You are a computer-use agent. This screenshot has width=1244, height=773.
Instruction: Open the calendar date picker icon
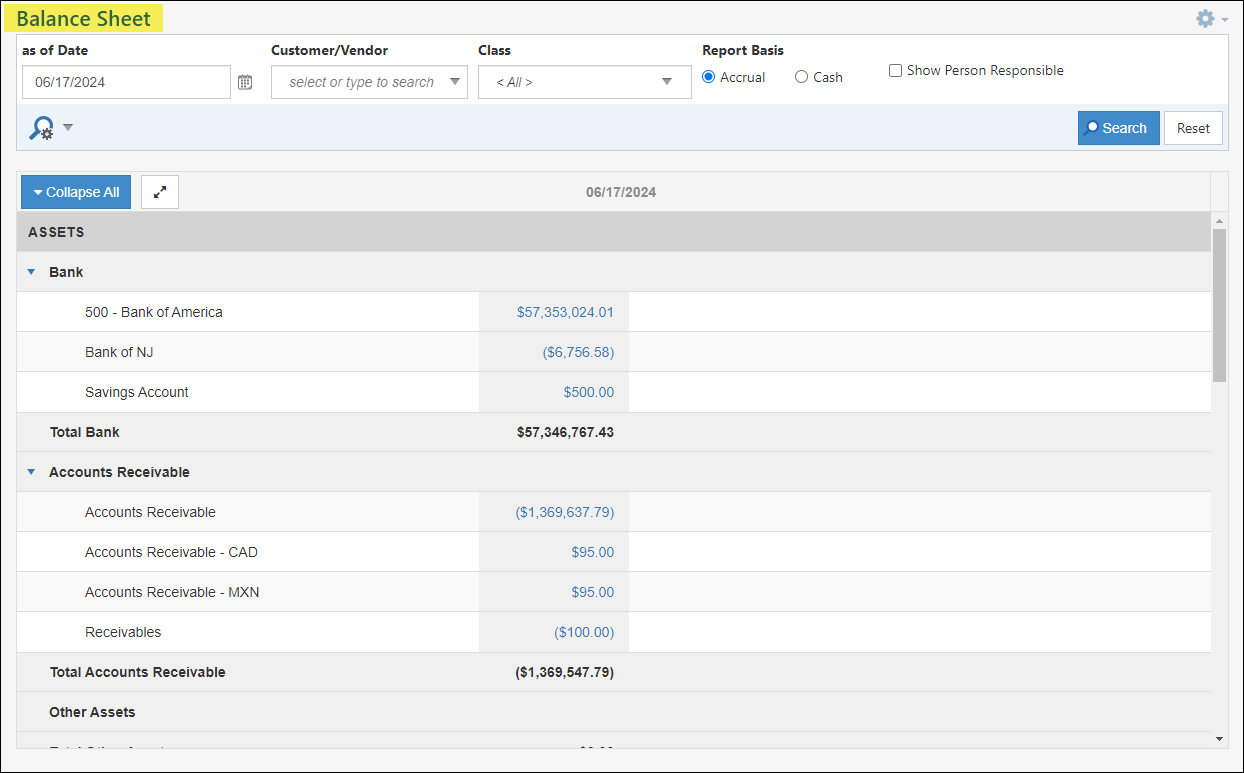pos(245,82)
